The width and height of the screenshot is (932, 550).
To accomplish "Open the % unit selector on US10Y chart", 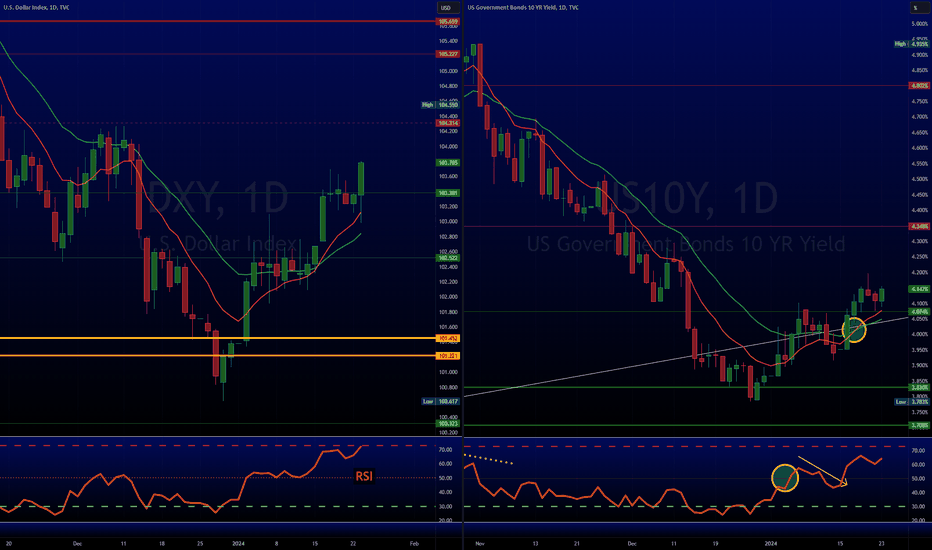I will 915,8.
